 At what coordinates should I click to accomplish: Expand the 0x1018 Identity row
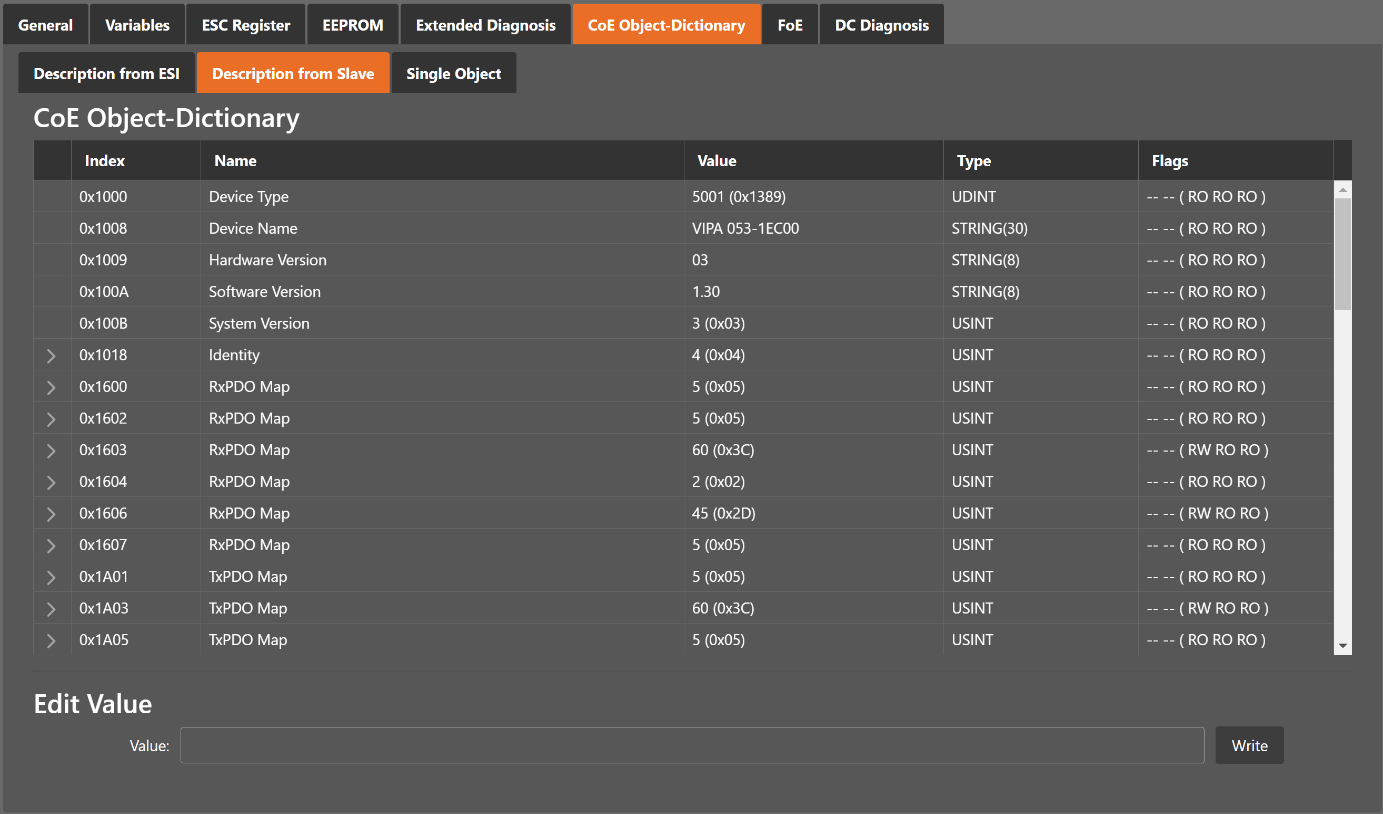click(51, 356)
